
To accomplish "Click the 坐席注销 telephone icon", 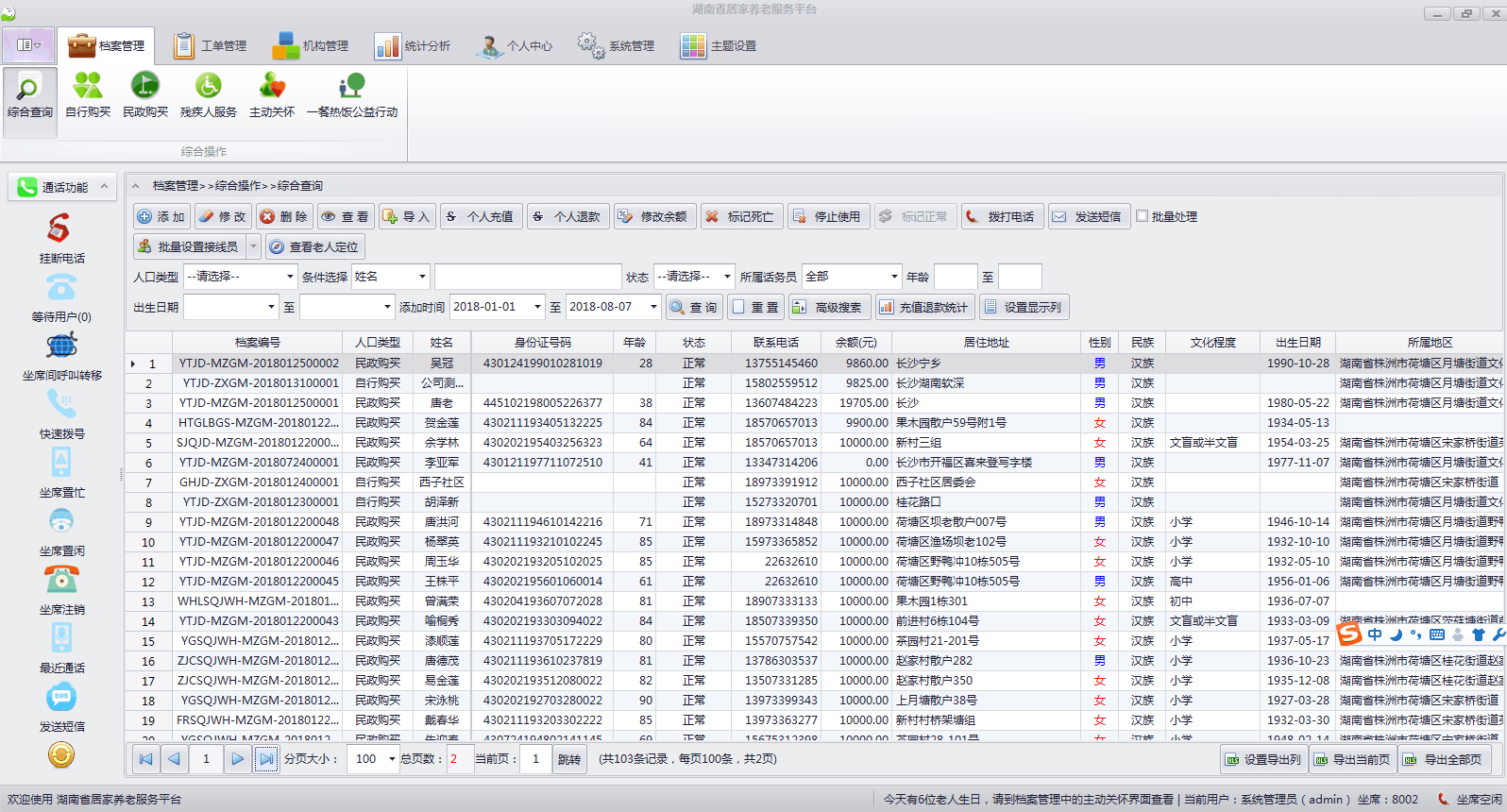I will click(61, 580).
